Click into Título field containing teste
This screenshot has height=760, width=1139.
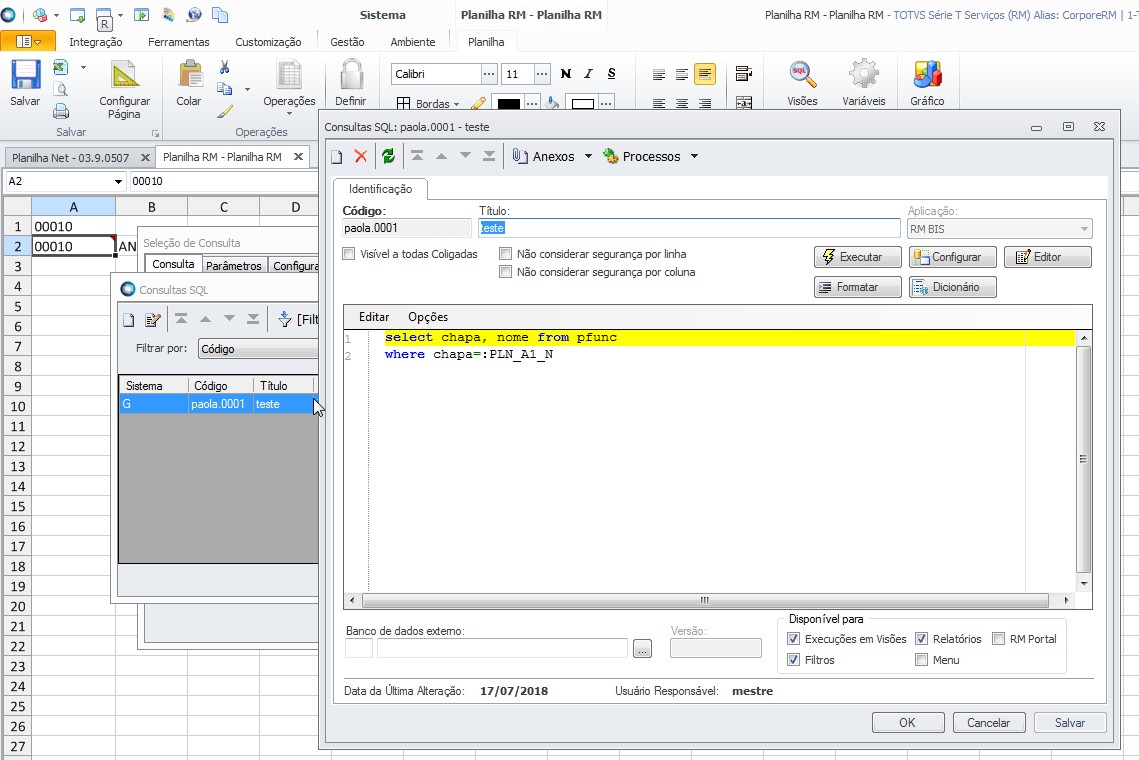tap(689, 228)
